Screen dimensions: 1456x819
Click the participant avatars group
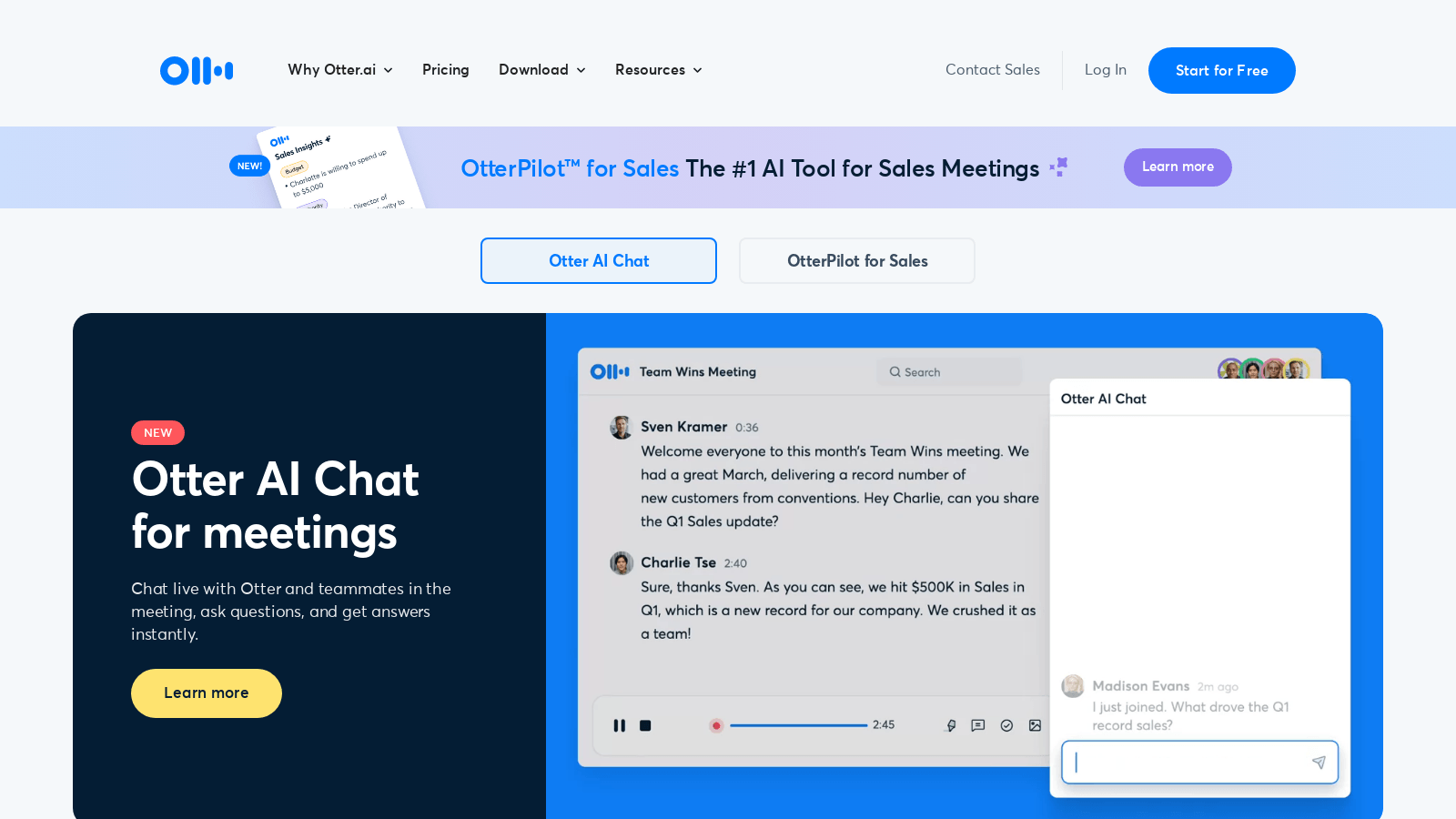click(x=1263, y=369)
